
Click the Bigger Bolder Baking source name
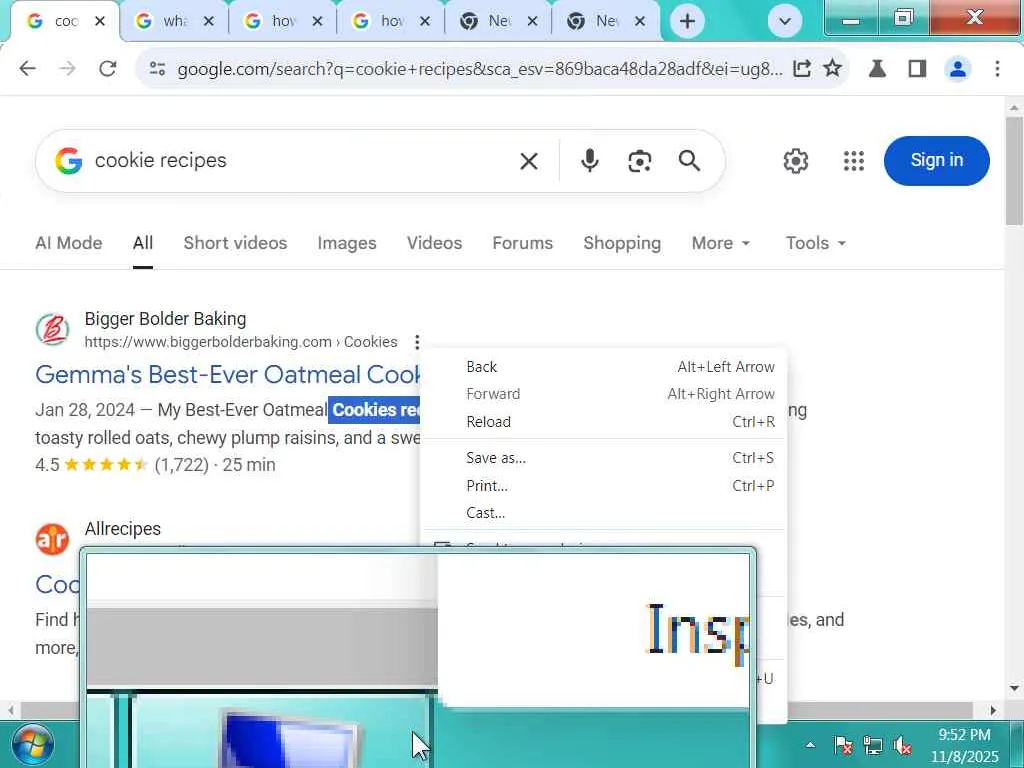pos(165,319)
